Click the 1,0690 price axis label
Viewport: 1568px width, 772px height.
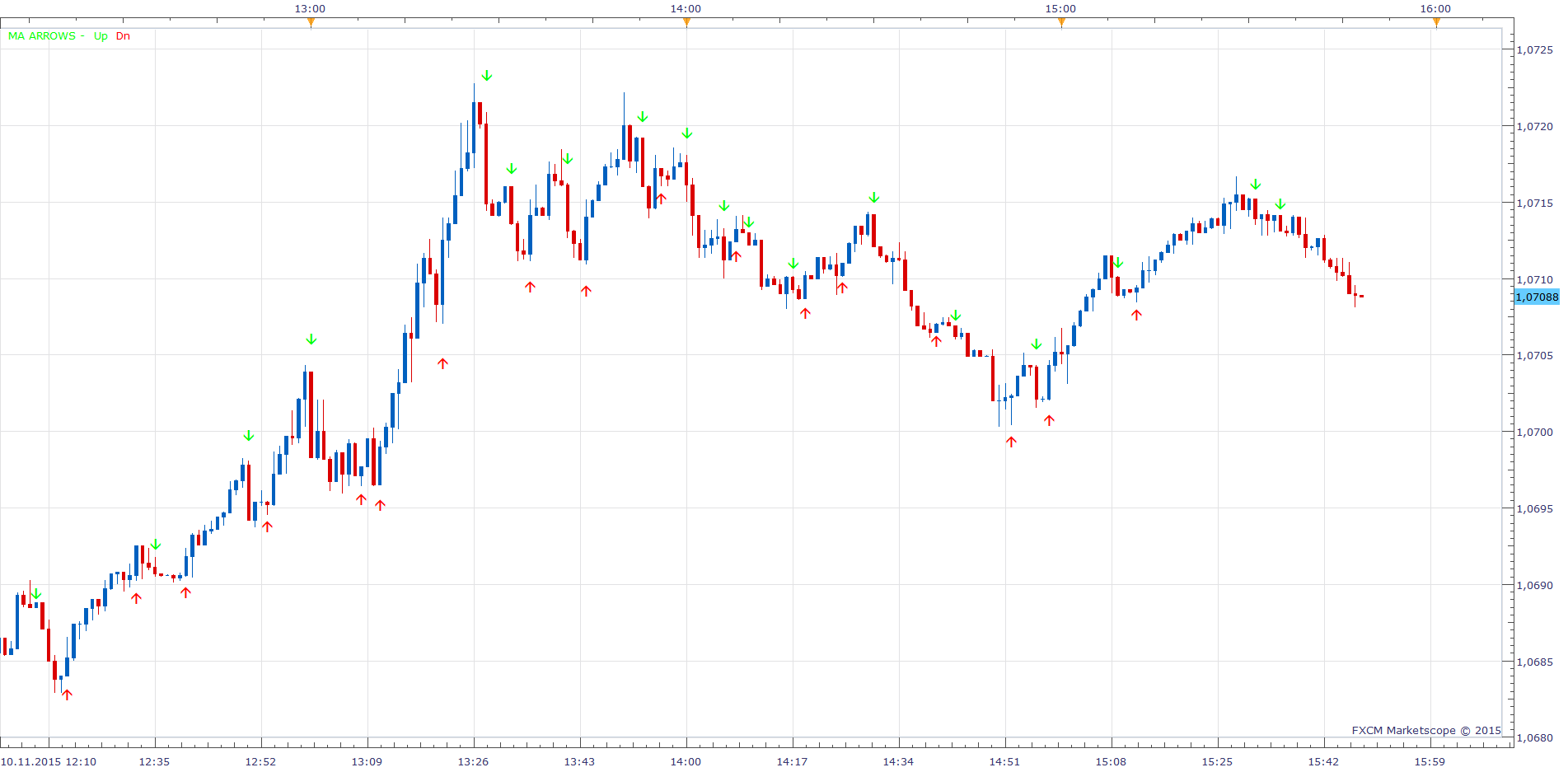tap(1534, 586)
